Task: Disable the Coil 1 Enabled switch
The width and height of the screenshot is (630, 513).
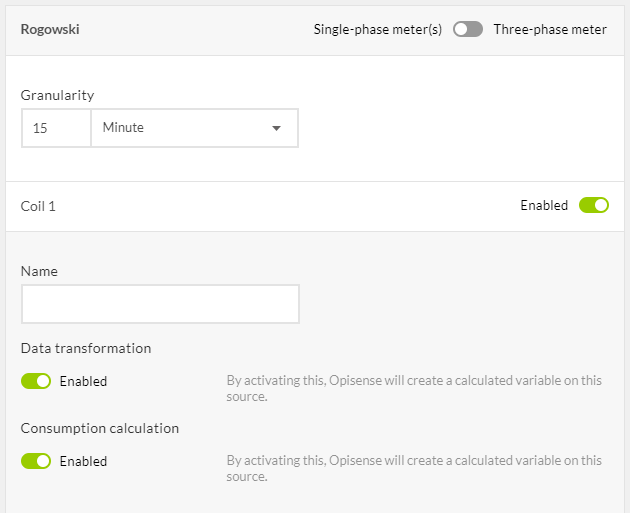Action: tap(594, 206)
